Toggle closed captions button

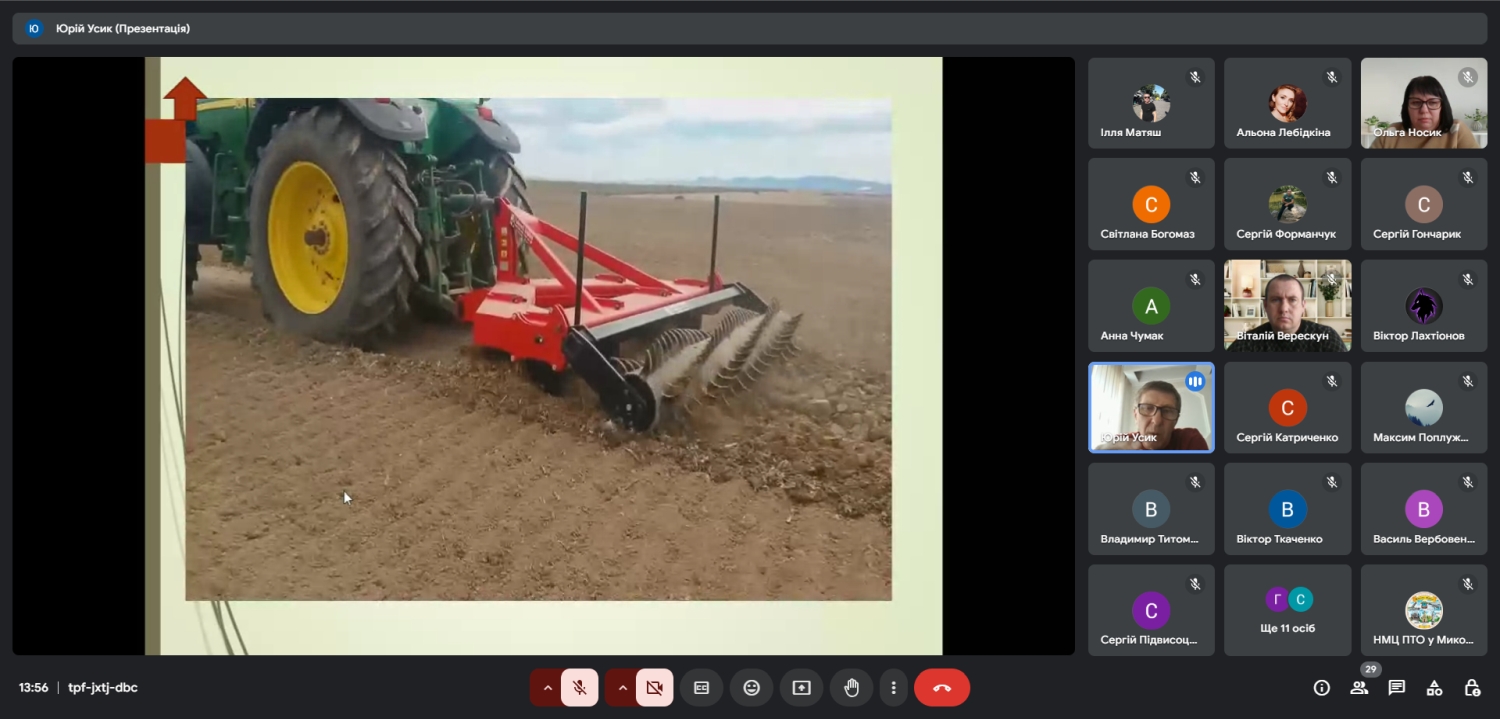point(702,688)
